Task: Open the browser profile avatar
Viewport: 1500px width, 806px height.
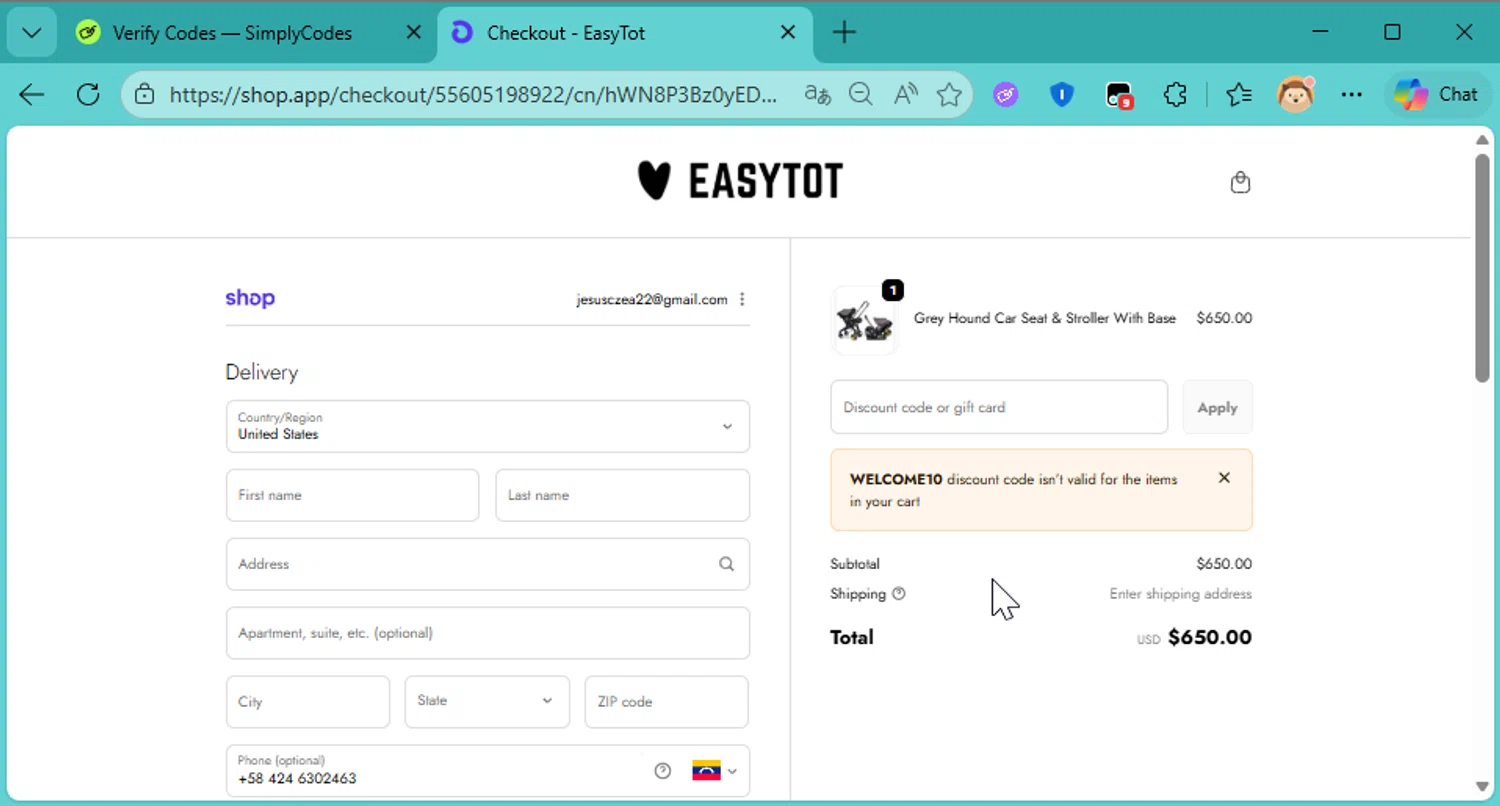Action: [1296, 95]
